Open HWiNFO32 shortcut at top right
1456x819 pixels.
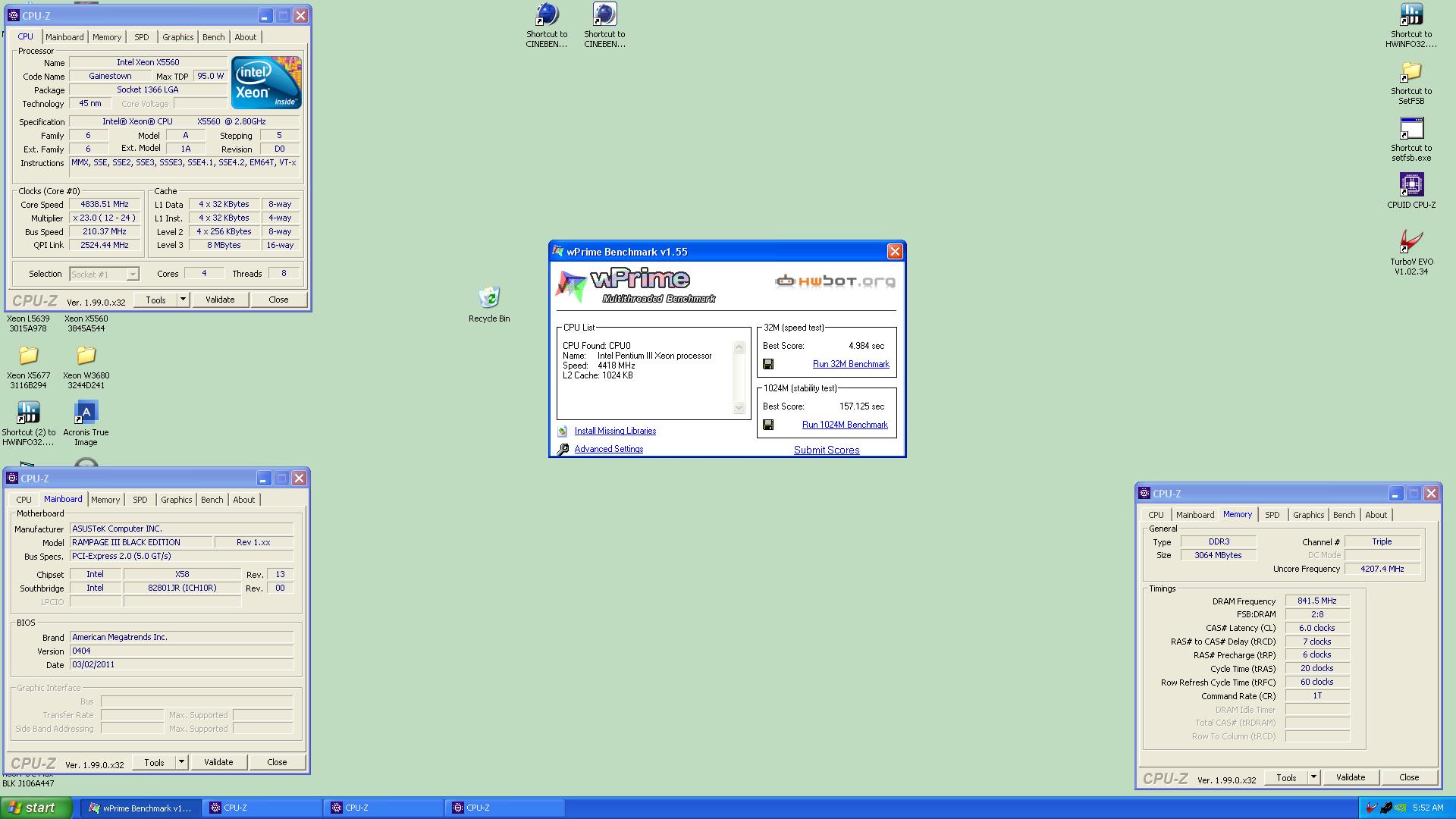1411,14
